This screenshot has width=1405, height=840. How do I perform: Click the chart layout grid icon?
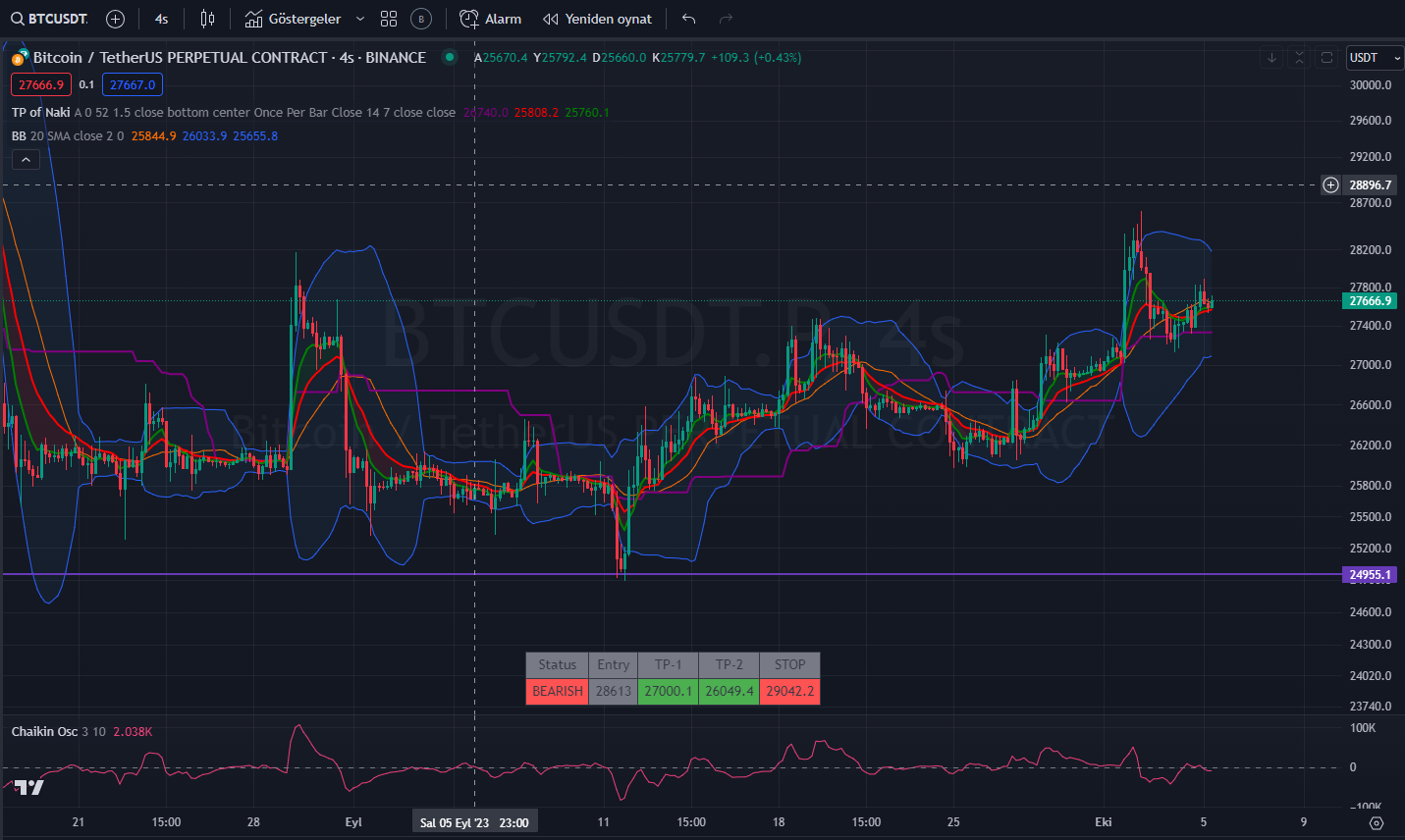tap(389, 19)
